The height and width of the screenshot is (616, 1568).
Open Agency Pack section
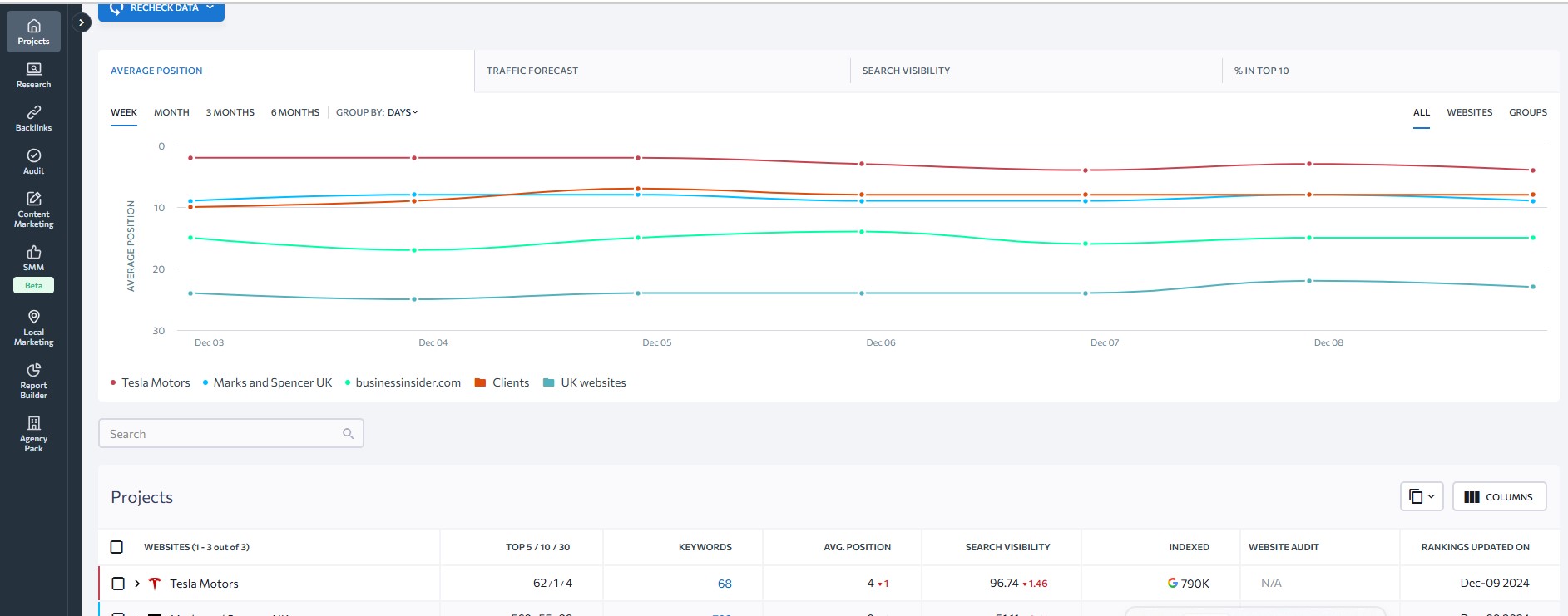click(x=33, y=434)
